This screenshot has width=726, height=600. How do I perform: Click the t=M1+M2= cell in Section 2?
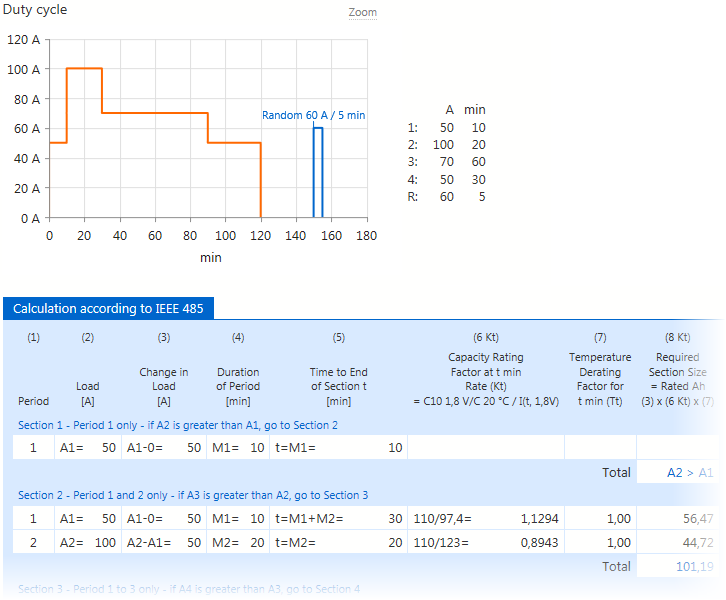point(338,519)
